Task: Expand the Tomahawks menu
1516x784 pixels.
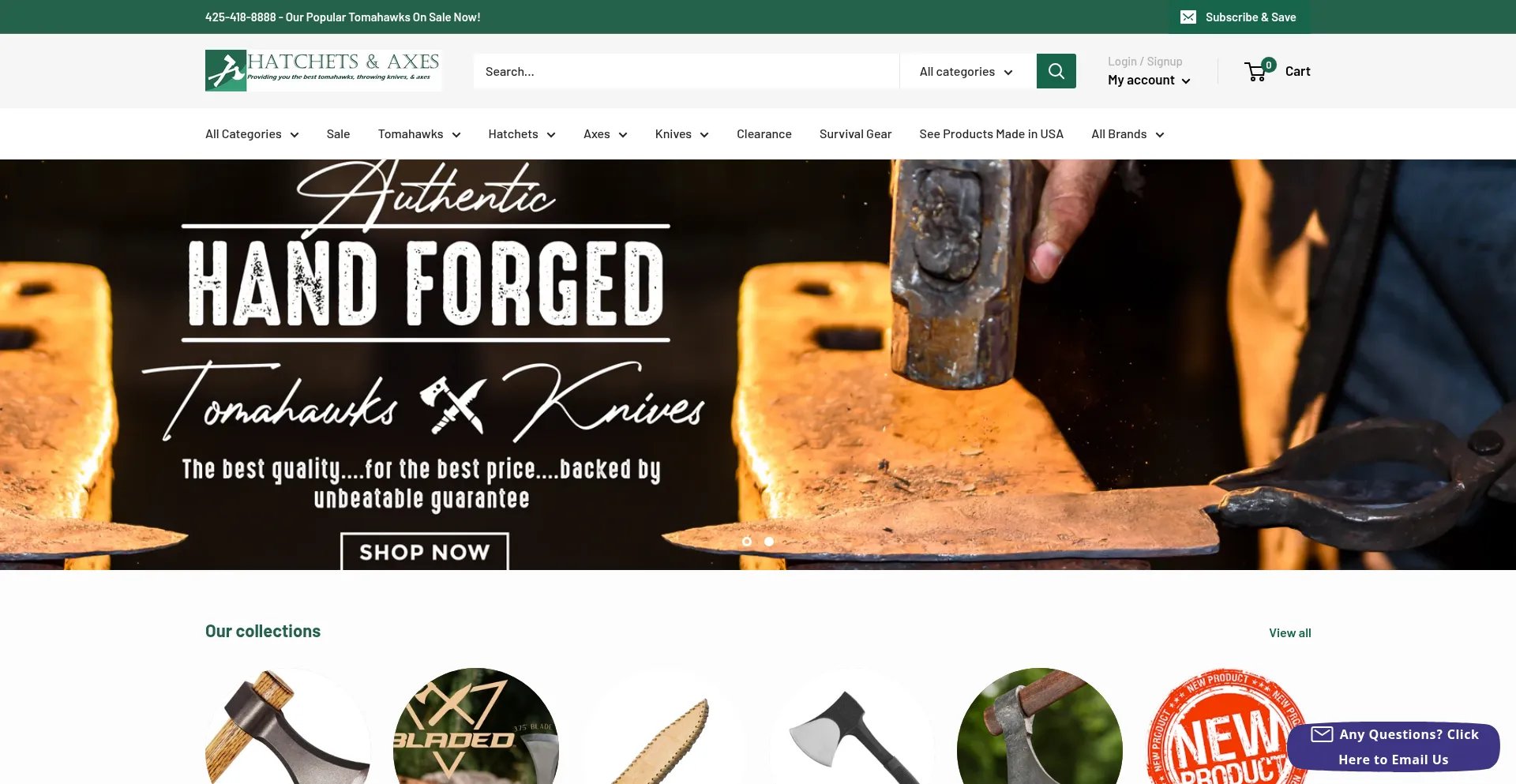Action: [x=419, y=134]
